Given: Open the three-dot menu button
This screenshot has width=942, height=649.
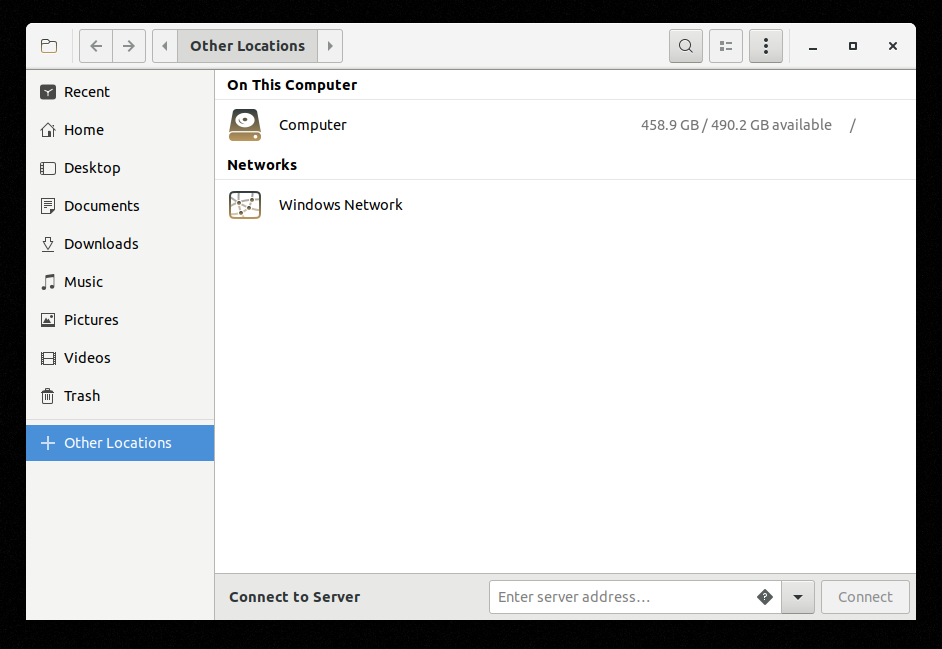Looking at the screenshot, I should pyautogui.click(x=765, y=46).
